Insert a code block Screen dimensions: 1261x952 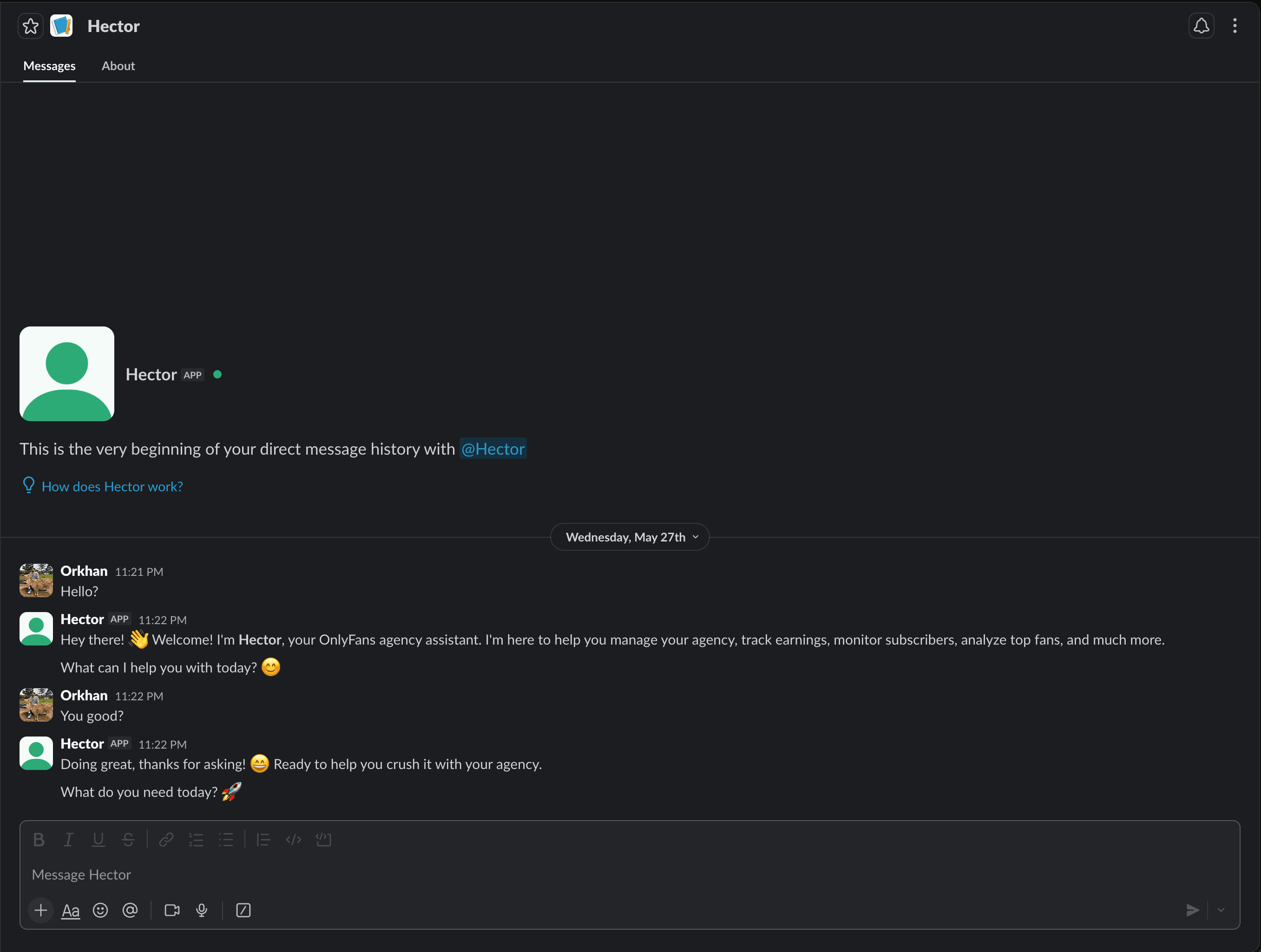[x=323, y=840]
